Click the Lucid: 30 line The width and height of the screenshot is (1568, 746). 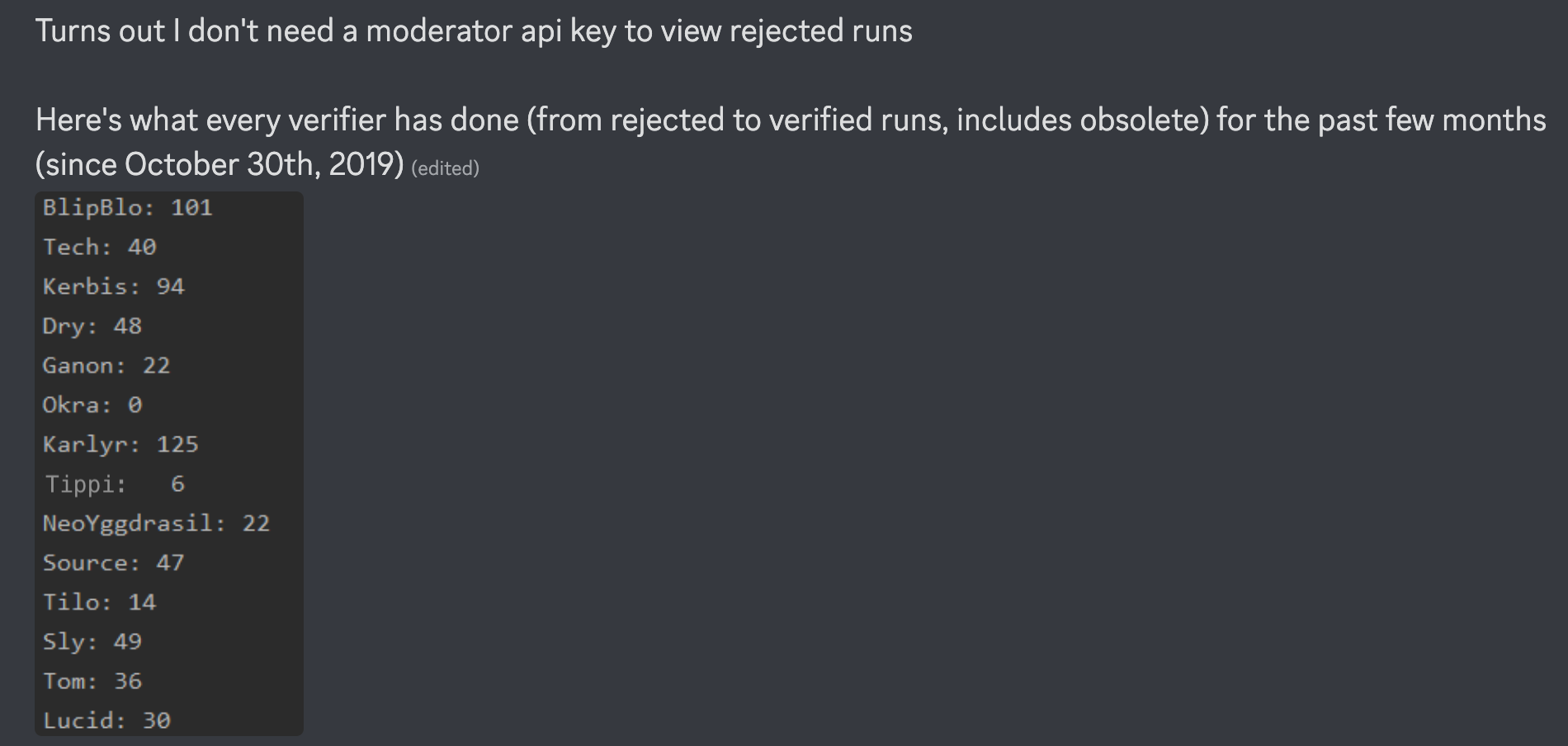coord(106,721)
